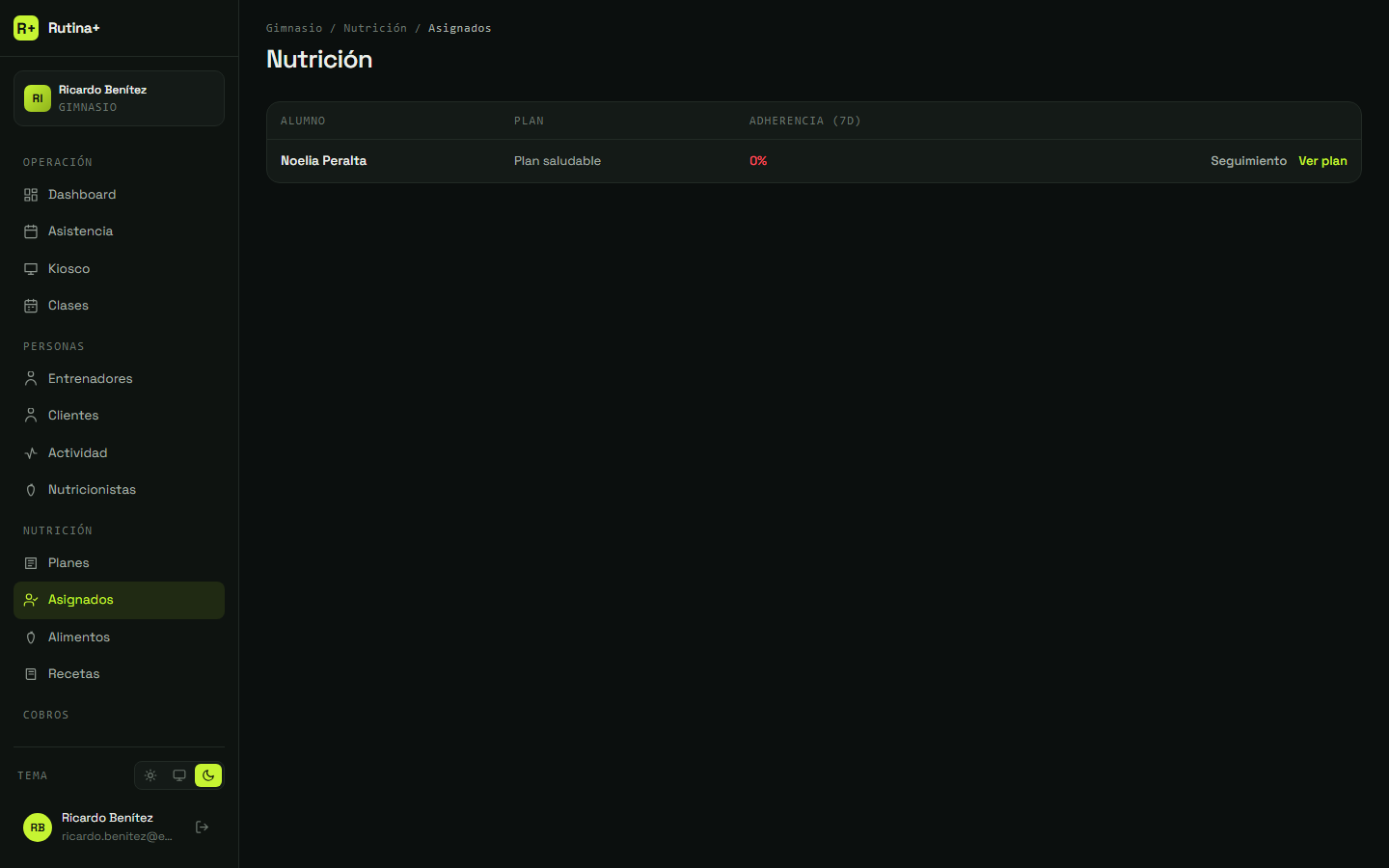
Task: Click the Nutricionistas icon
Action: 31,490
